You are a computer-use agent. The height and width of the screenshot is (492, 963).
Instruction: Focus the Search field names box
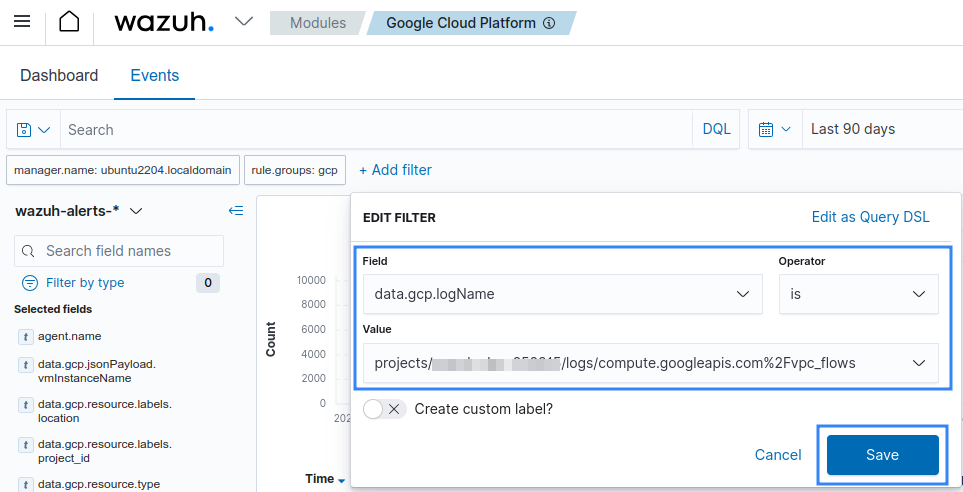coord(119,251)
